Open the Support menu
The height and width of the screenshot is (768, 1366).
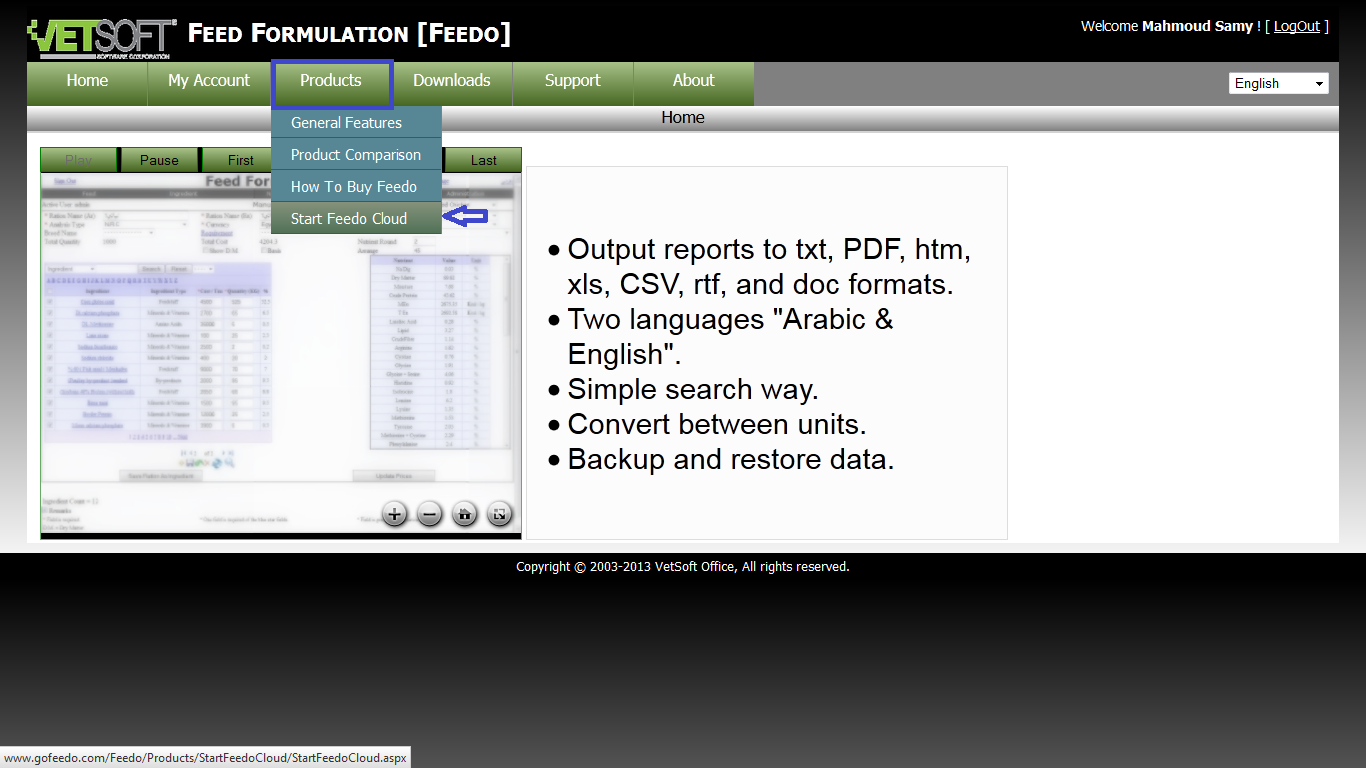pyautogui.click(x=573, y=84)
